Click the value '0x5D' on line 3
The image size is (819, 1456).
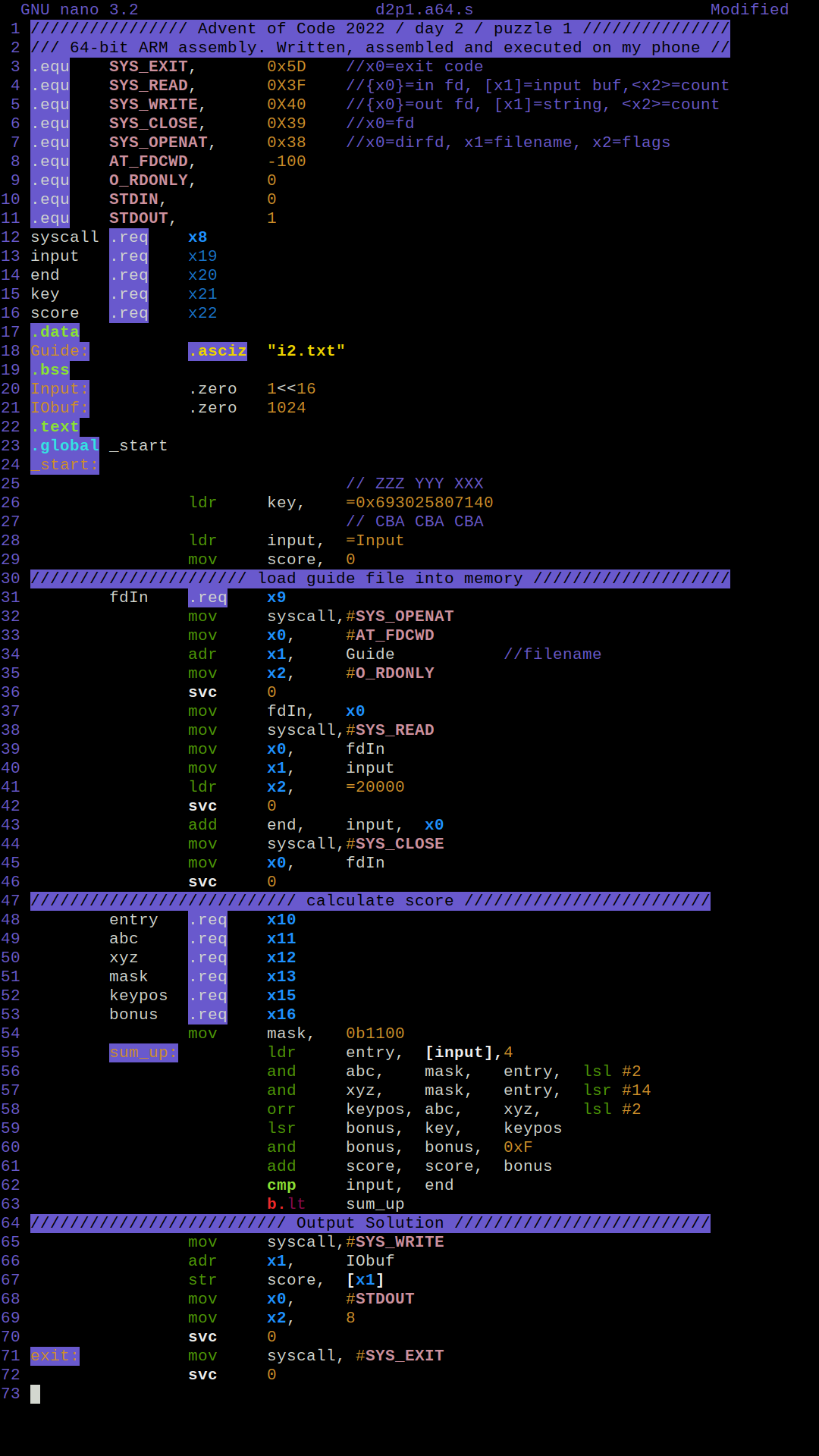[x=287, y=67]
